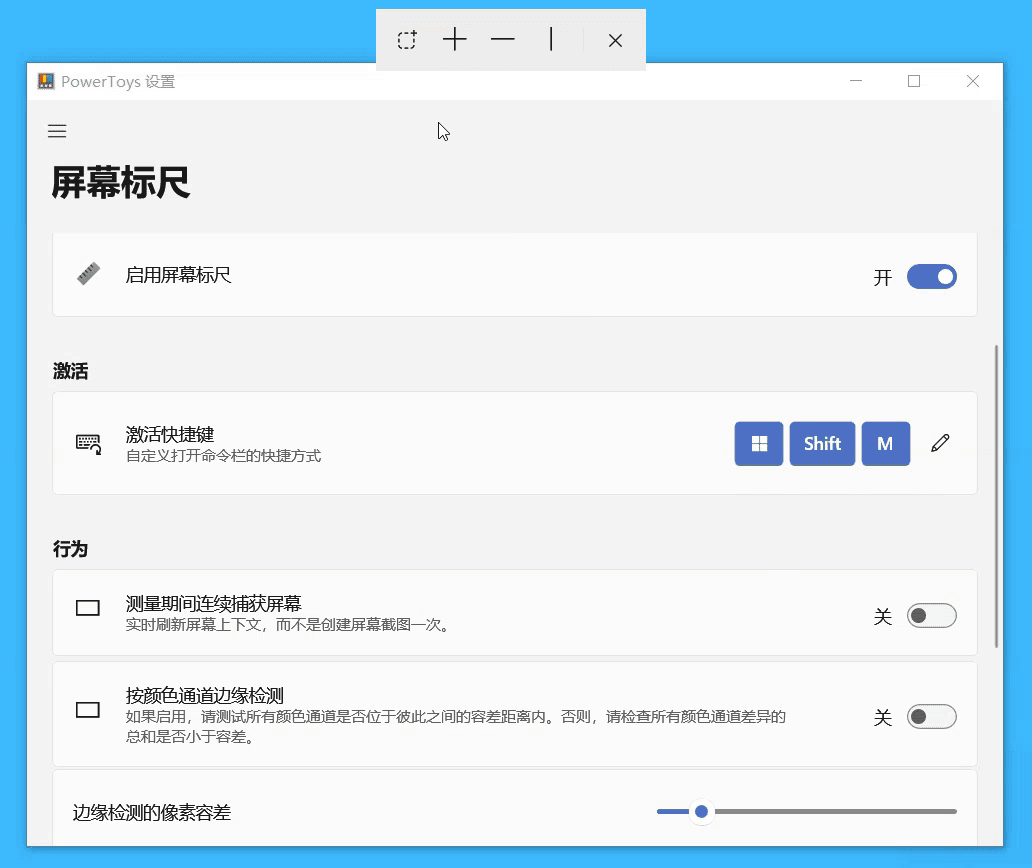Click the 边缘检测的像素容差 label

[151, 813]
